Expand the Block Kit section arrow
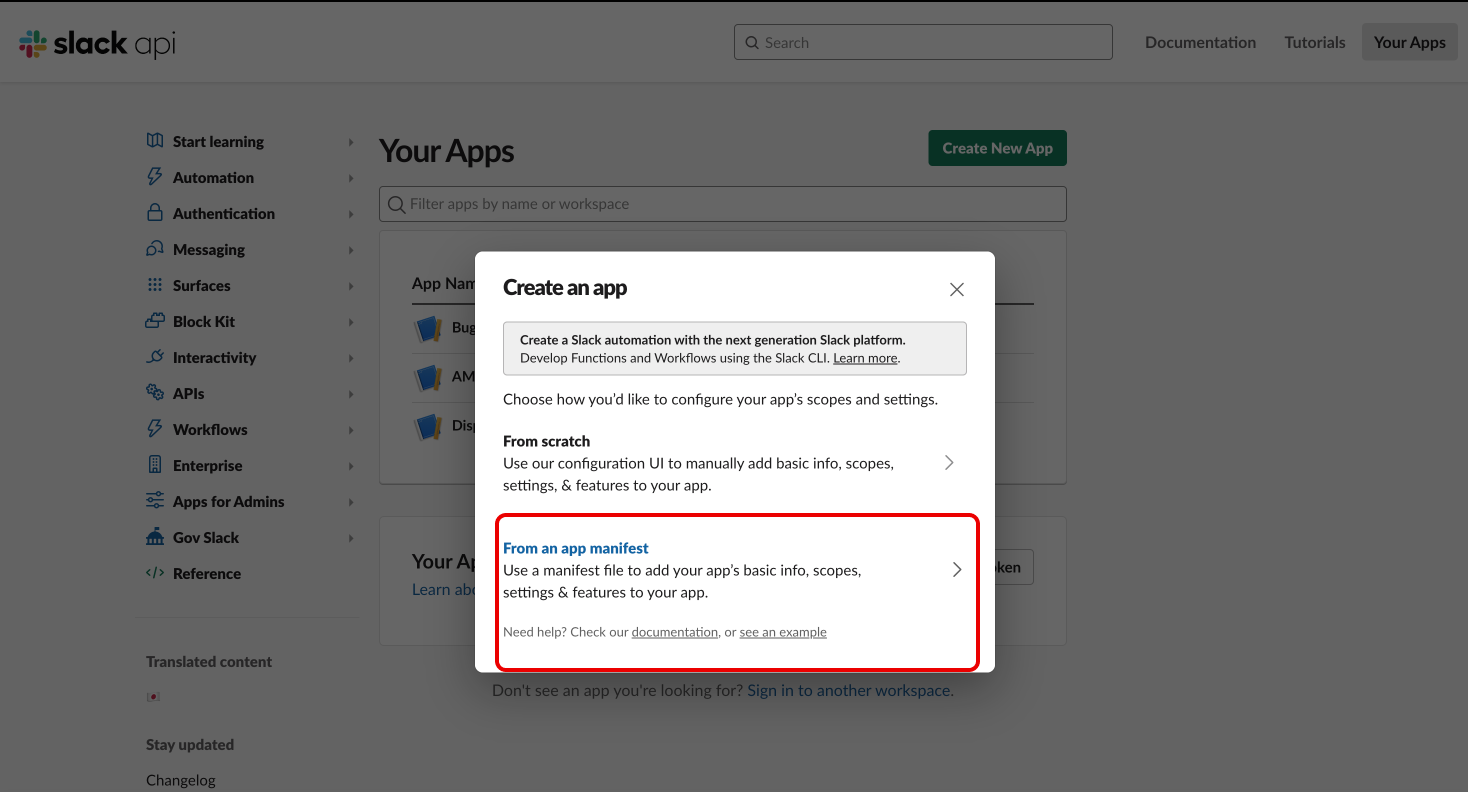Screen dimensions: 1468x792 pos(351,322)
